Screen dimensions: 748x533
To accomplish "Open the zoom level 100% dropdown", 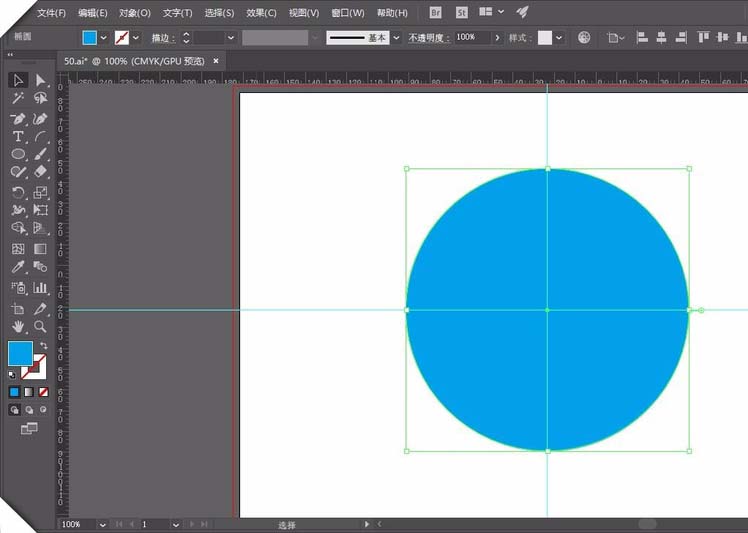I will [102, 524].
